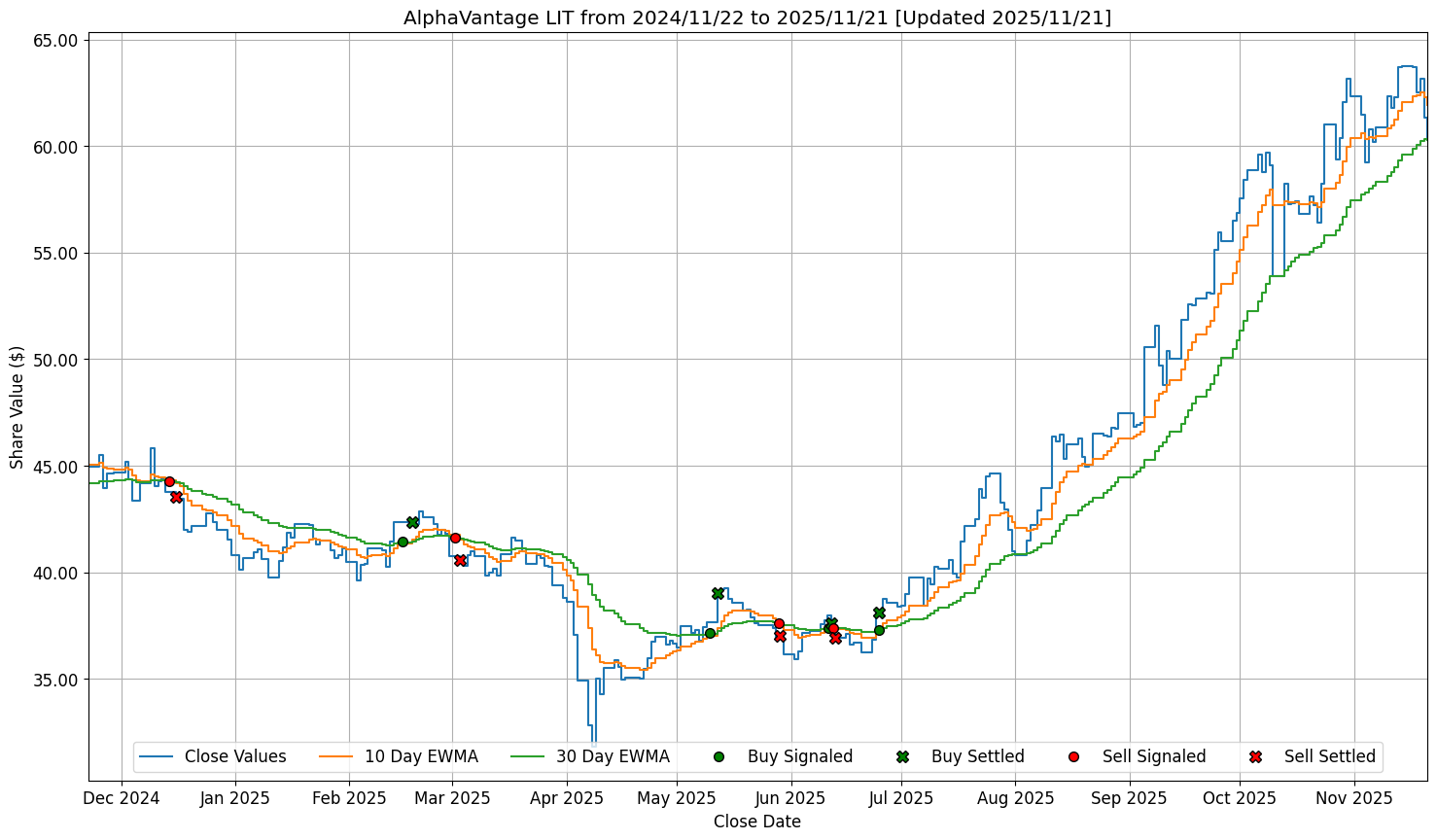The image size is (1437, 840).
Task: Click the Sell Settled legend marker
Action: pyautogui.click(x=1255, y=756)
